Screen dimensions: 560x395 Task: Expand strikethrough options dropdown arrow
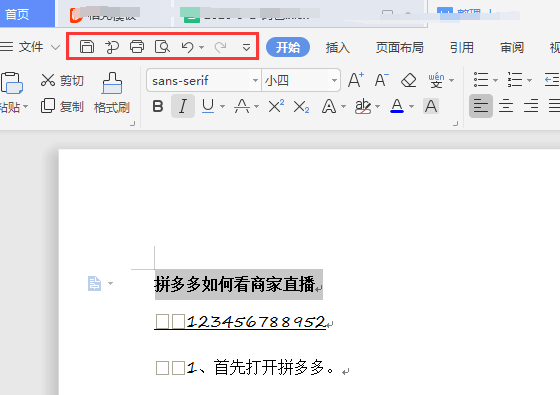click(256, 106)
